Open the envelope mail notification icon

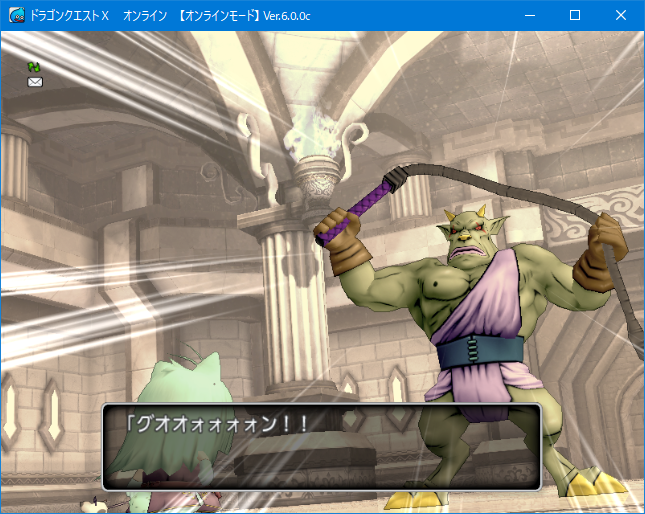[35, 82]
